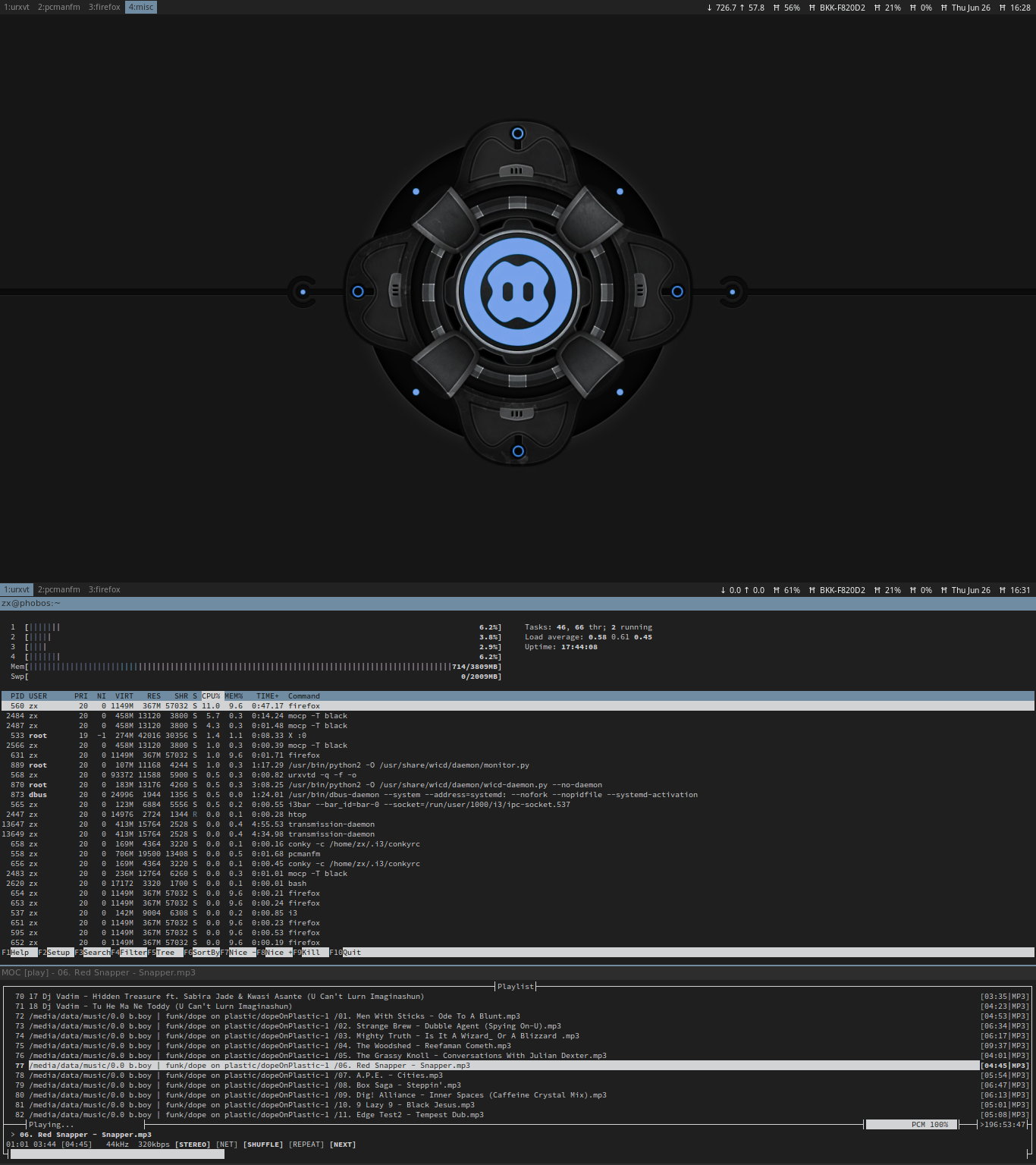Click the htop Mem usage meter
This screenshot has height=1165, width=1036.
[x=256, y=667]
